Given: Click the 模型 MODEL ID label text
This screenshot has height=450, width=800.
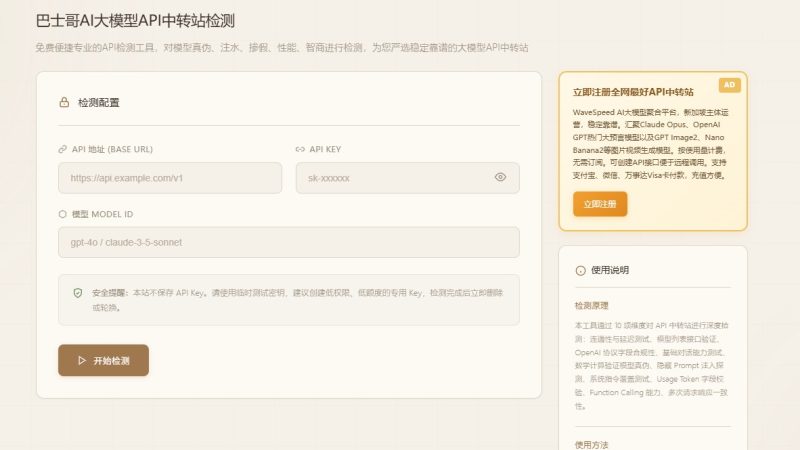Looking at the screenshot, I should point(102,214).
